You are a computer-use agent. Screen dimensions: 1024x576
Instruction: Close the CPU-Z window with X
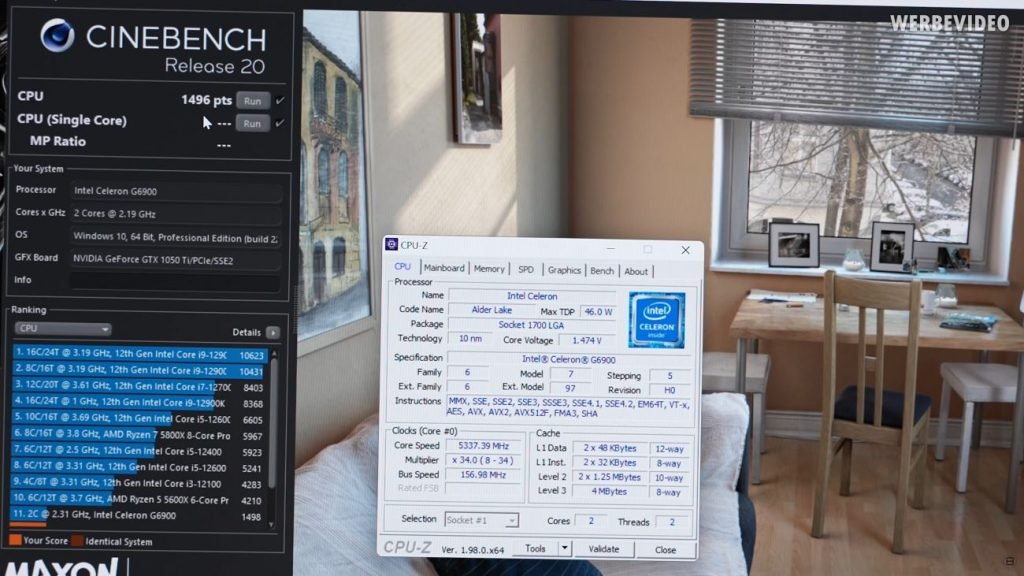tap(685, 250)
